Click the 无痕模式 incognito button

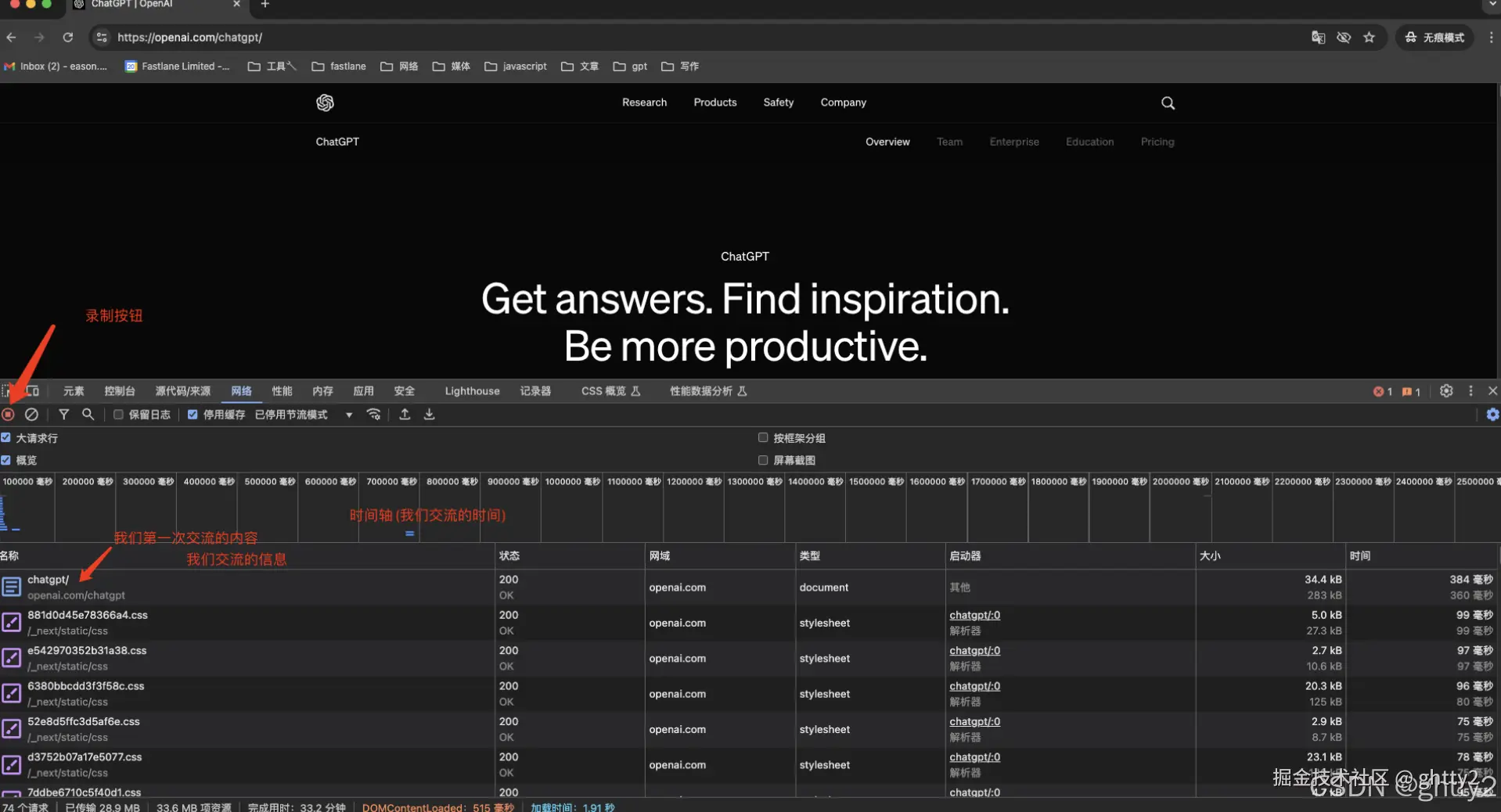pos(1434,38)
